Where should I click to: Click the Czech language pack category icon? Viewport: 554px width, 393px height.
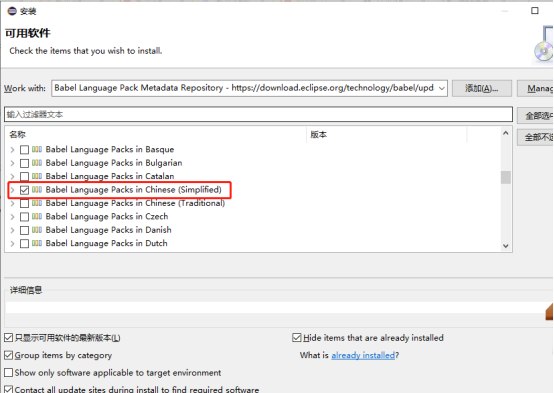click(x=37, y=216)
